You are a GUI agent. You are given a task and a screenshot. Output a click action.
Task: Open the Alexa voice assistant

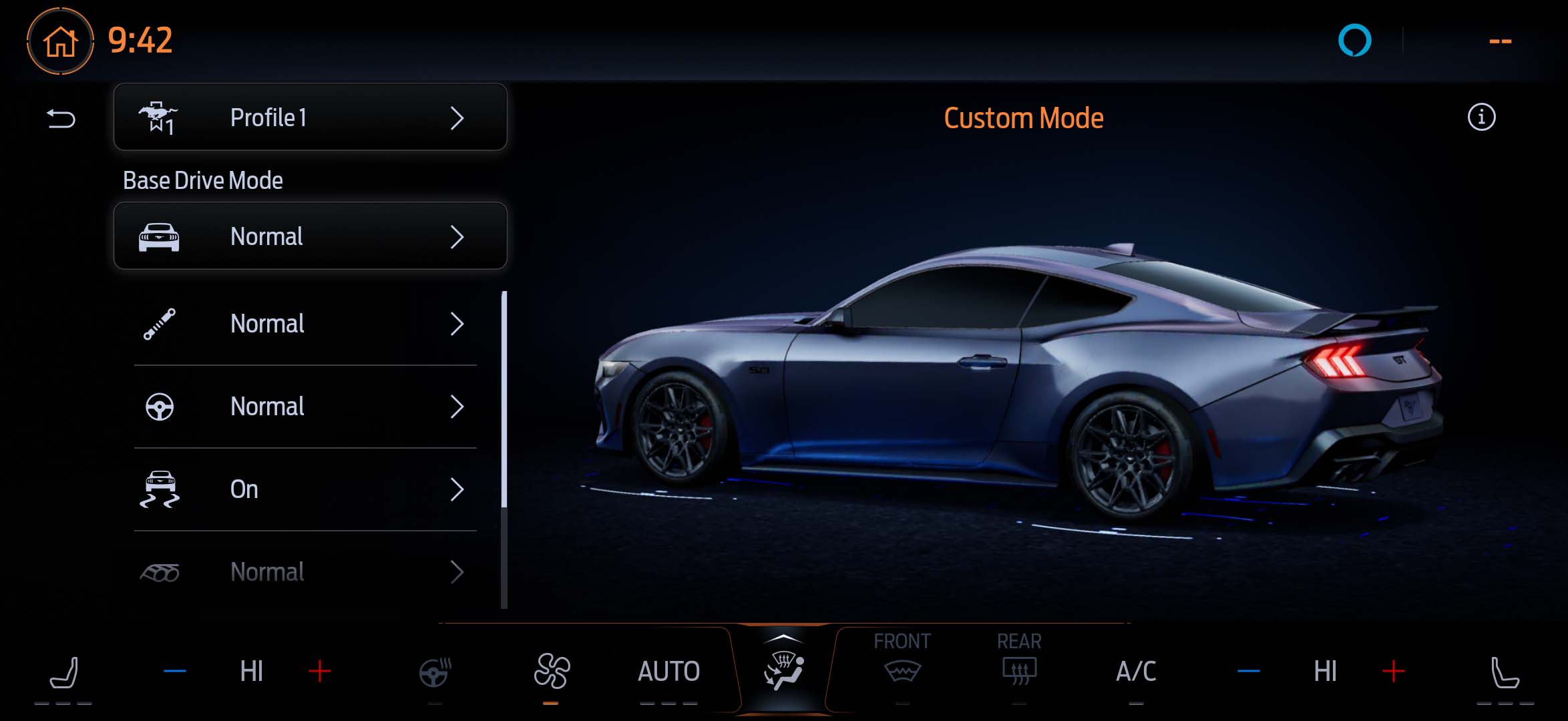pos(1354,40)
